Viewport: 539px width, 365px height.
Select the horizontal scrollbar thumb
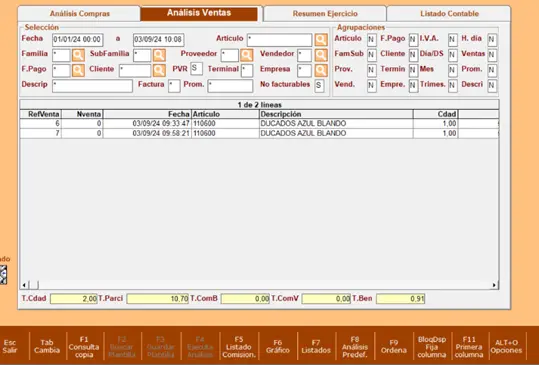(34, 285)
